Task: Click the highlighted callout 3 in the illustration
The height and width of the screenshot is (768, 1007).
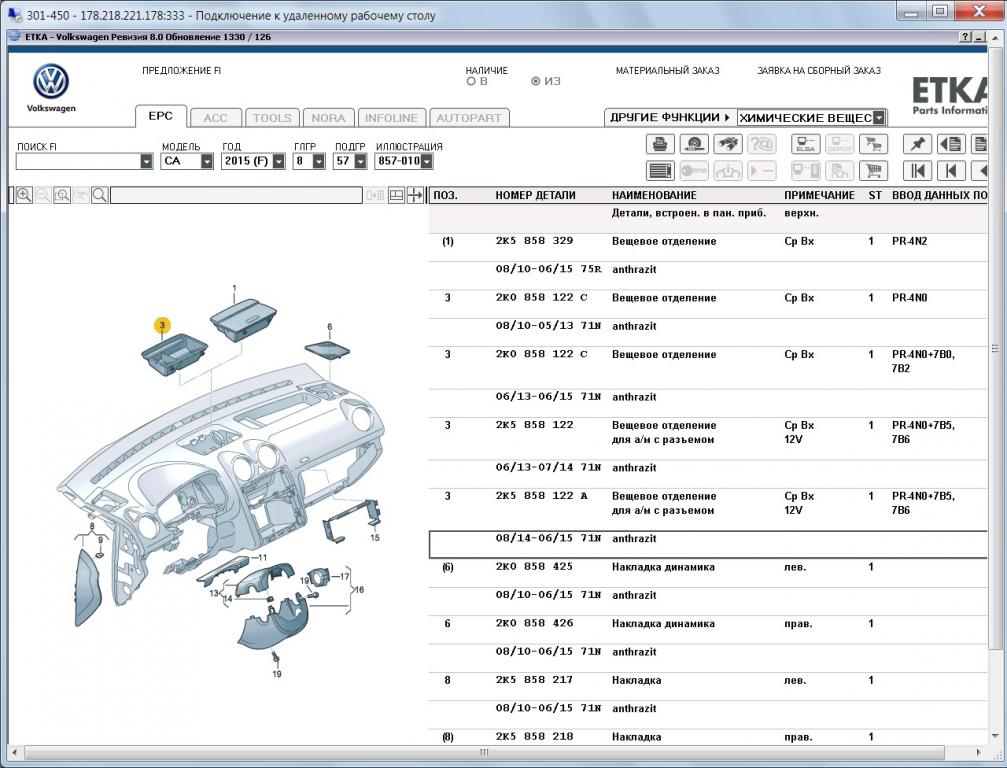Action: [162, 325]
